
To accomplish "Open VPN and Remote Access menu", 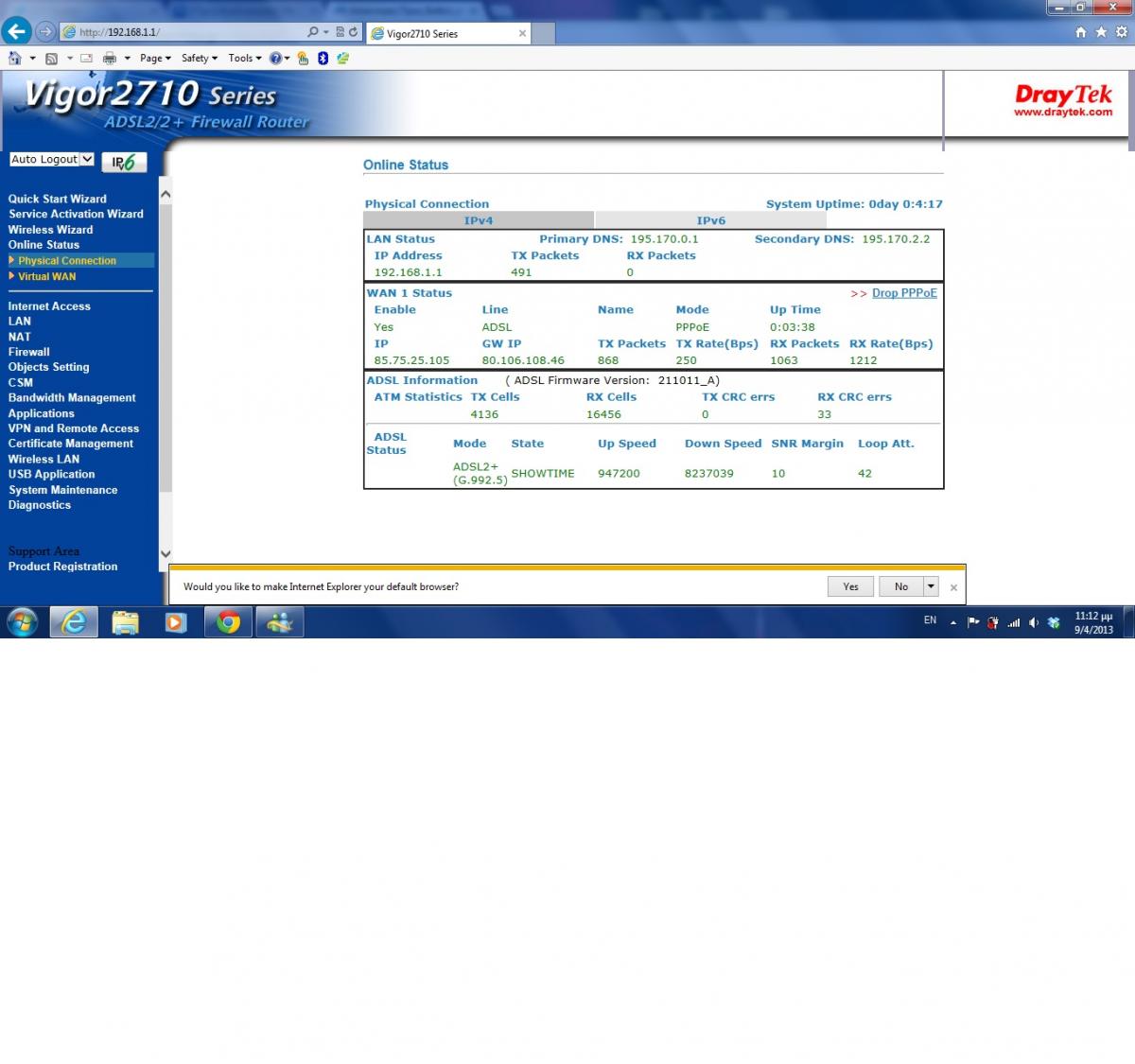I will [x=74, y=428].
